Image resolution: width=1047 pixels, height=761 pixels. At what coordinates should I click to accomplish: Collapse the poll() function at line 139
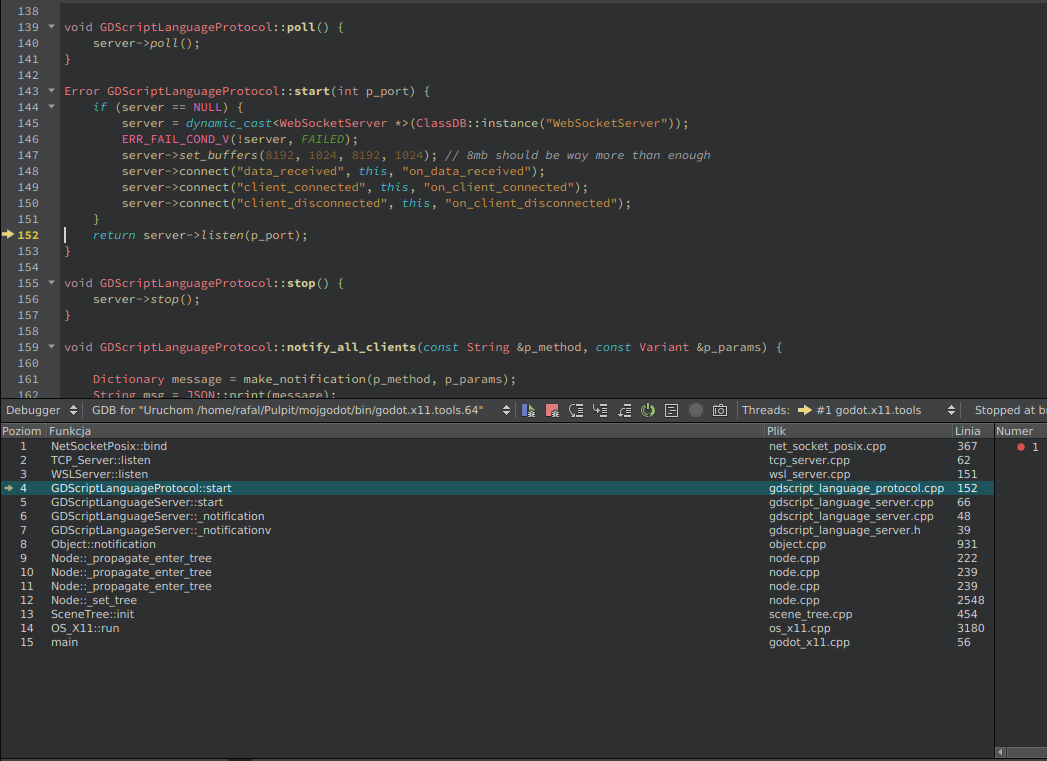pyautogui.click(x=51, y=27)
